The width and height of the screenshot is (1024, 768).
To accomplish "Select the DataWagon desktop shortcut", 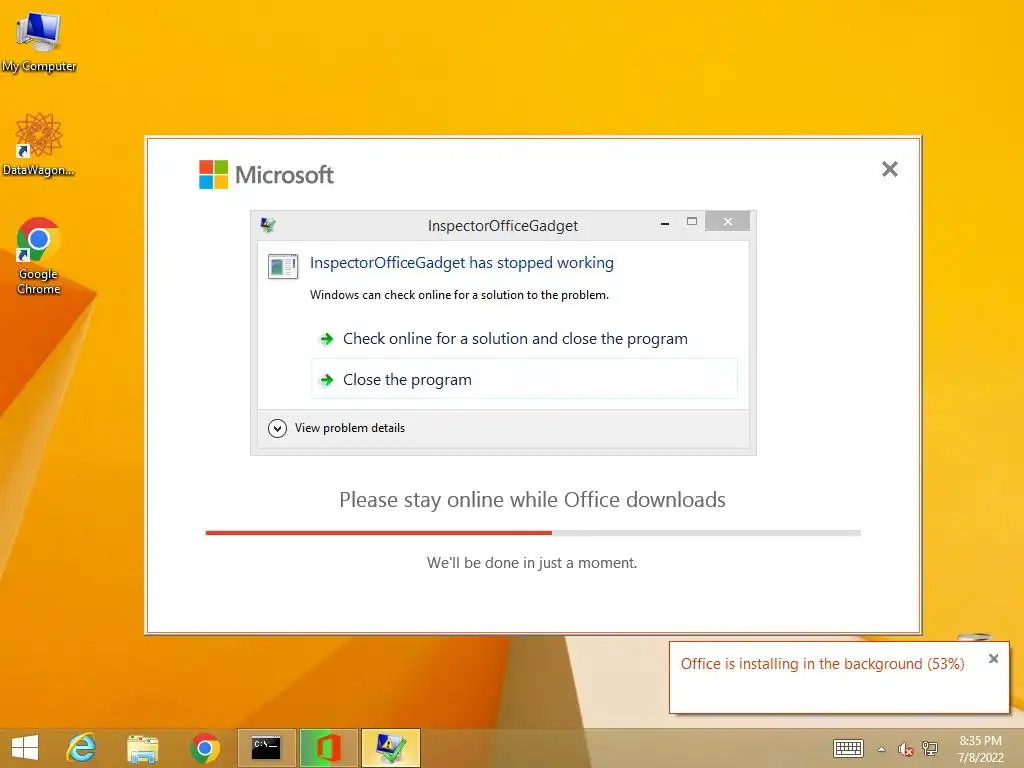I will click(39, 144).
